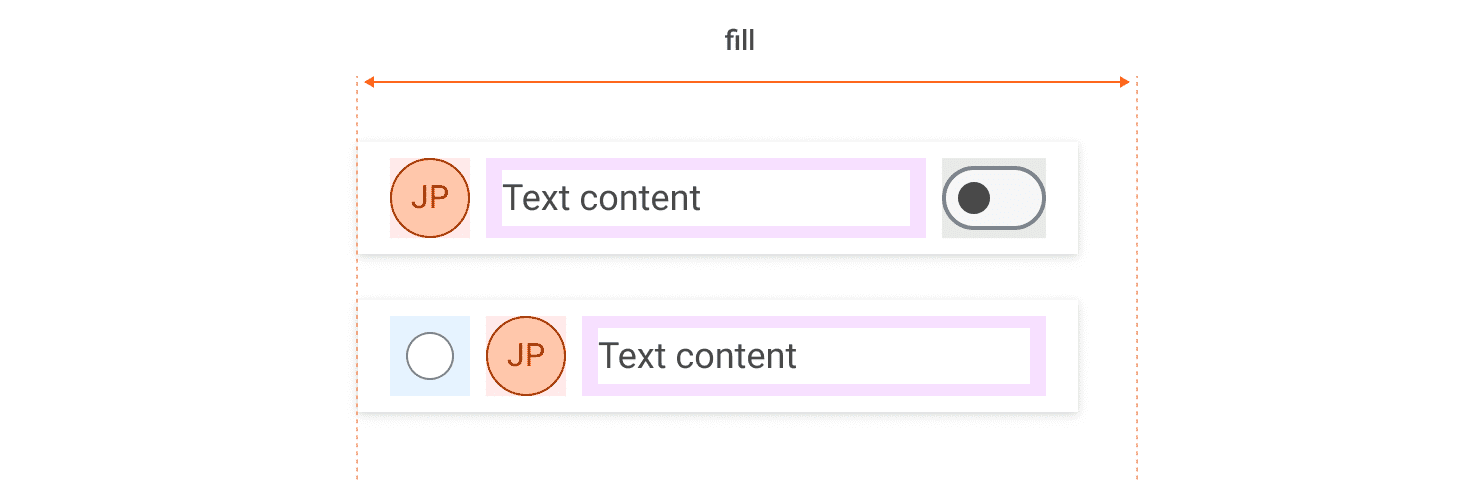Viewport: 1480px width, 480px height.
Task: Click "Text content" text in the top row
Action: 601,198
